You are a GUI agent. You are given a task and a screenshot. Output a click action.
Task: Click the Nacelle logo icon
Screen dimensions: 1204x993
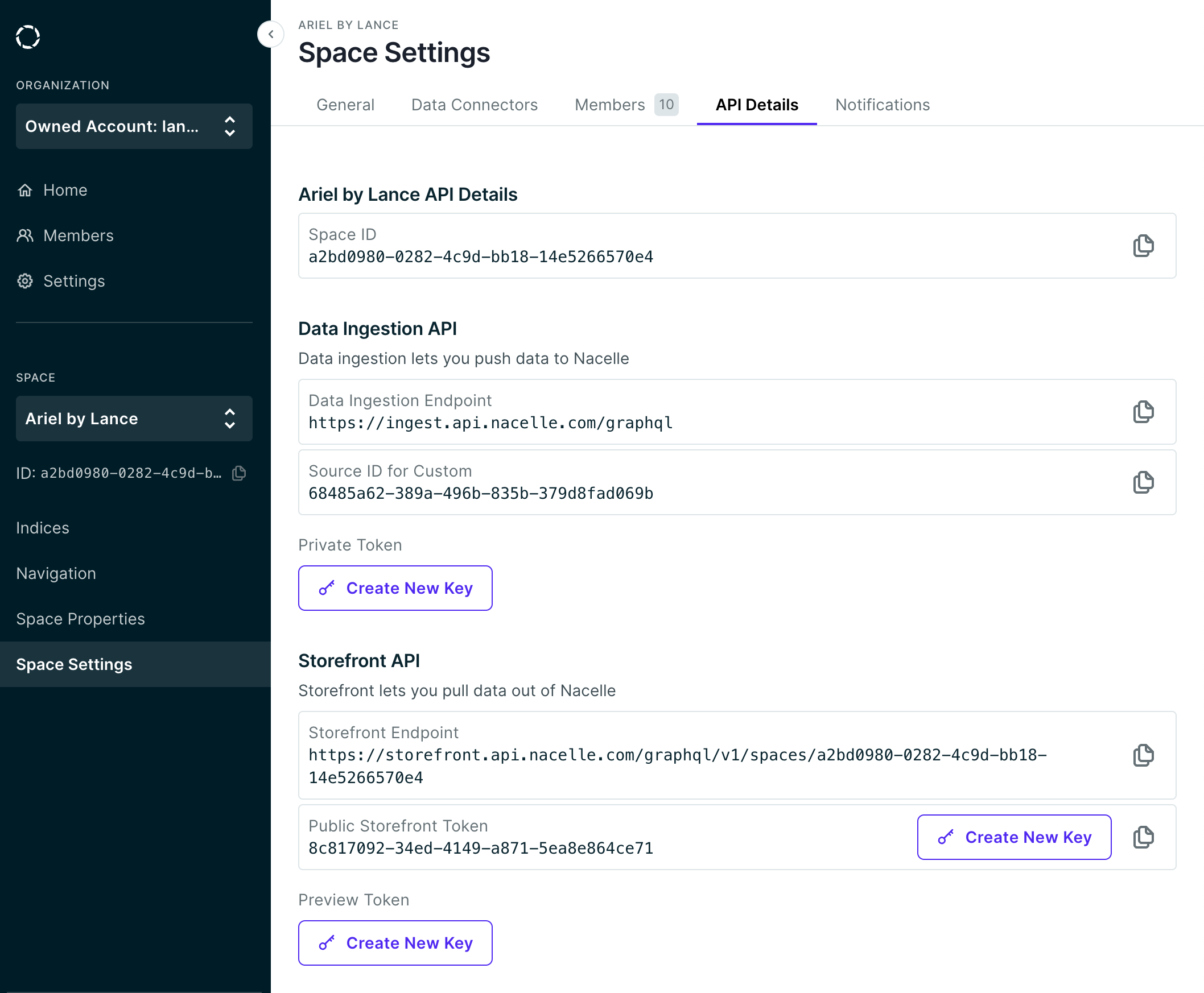tap(27, 37)
